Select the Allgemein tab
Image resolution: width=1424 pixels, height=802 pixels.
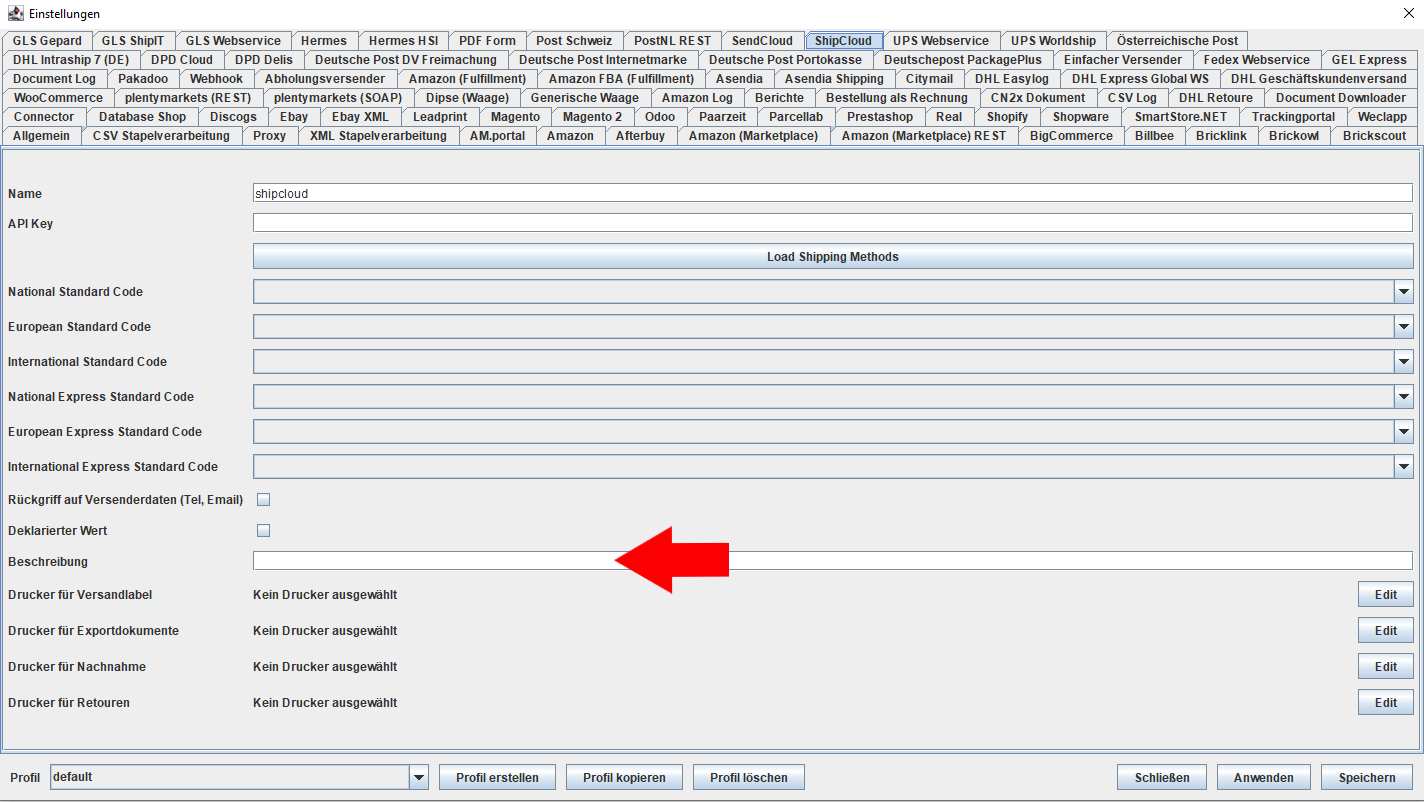coord(42,136)
